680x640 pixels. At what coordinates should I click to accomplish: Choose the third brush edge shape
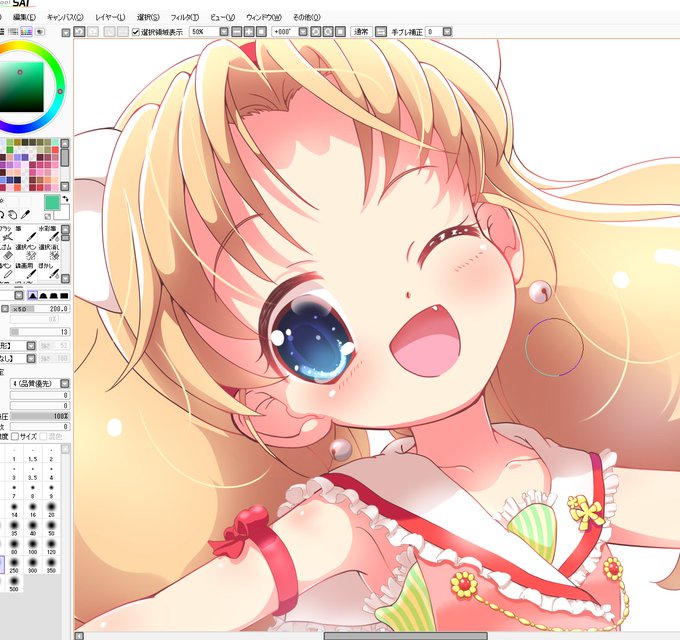[54, 296]
